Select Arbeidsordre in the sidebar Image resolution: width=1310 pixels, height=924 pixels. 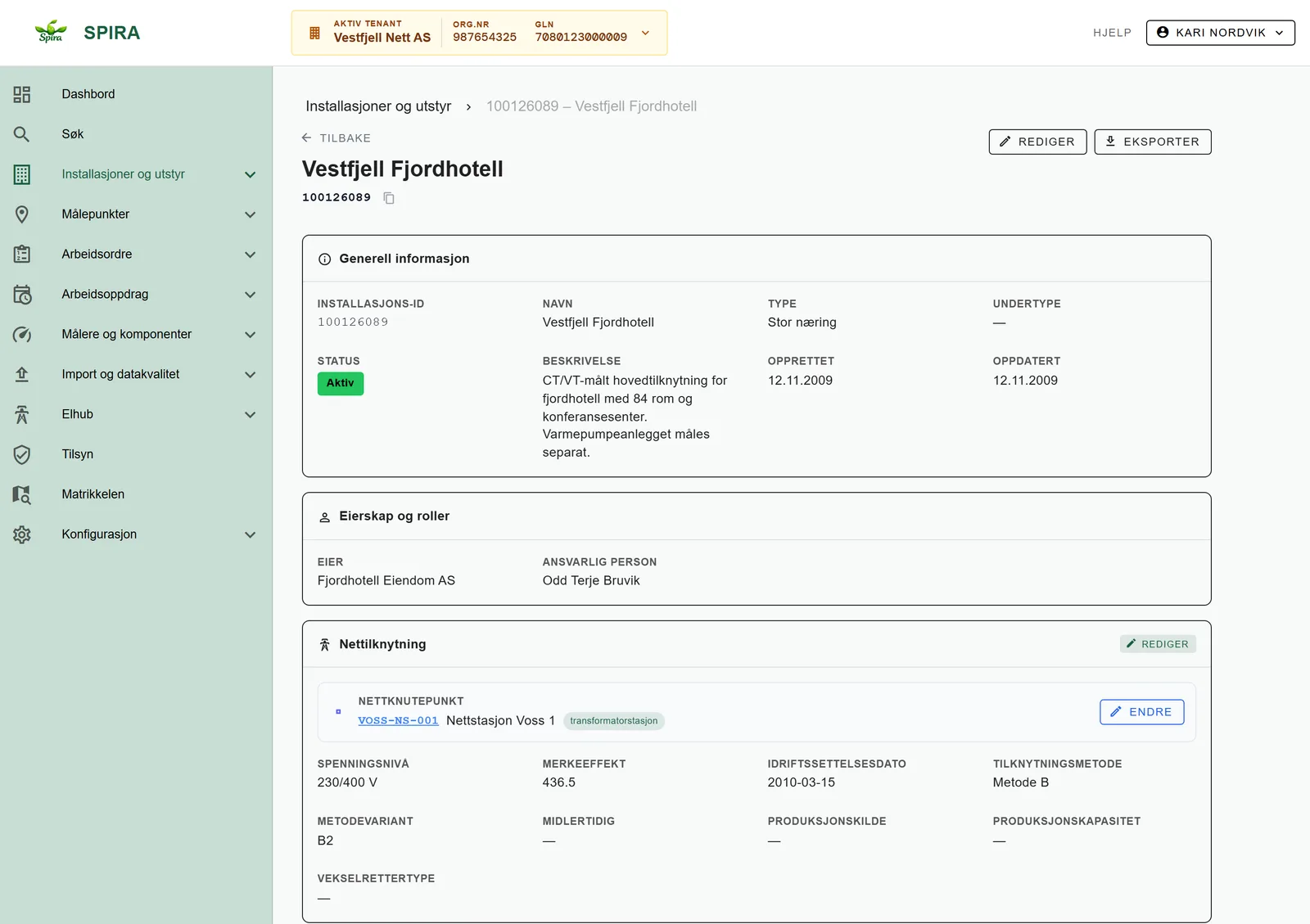[x=136, y=255]
